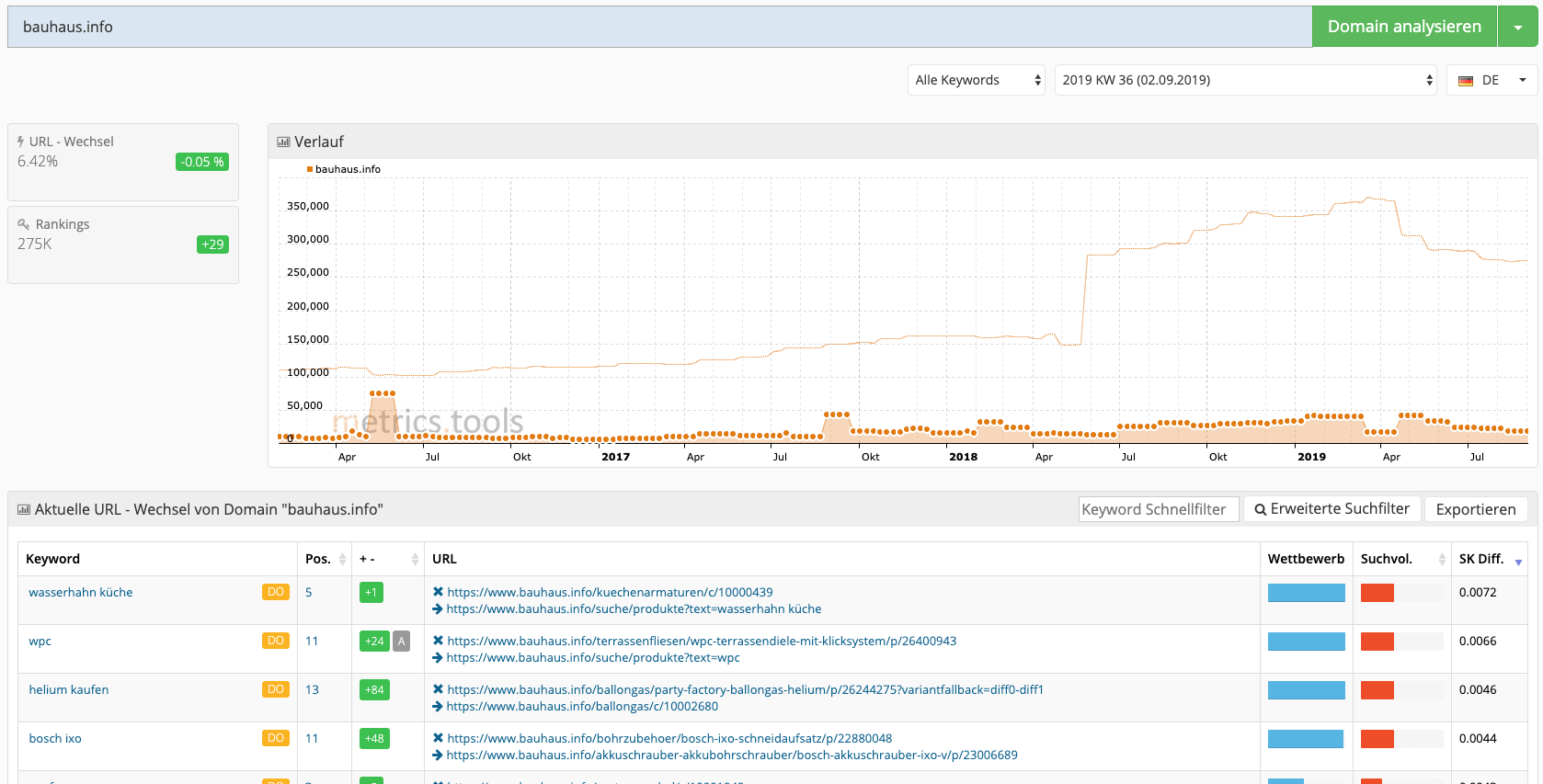
Task: Click arrow icon before text=wpc URL
Action: (x=438, y=658)
